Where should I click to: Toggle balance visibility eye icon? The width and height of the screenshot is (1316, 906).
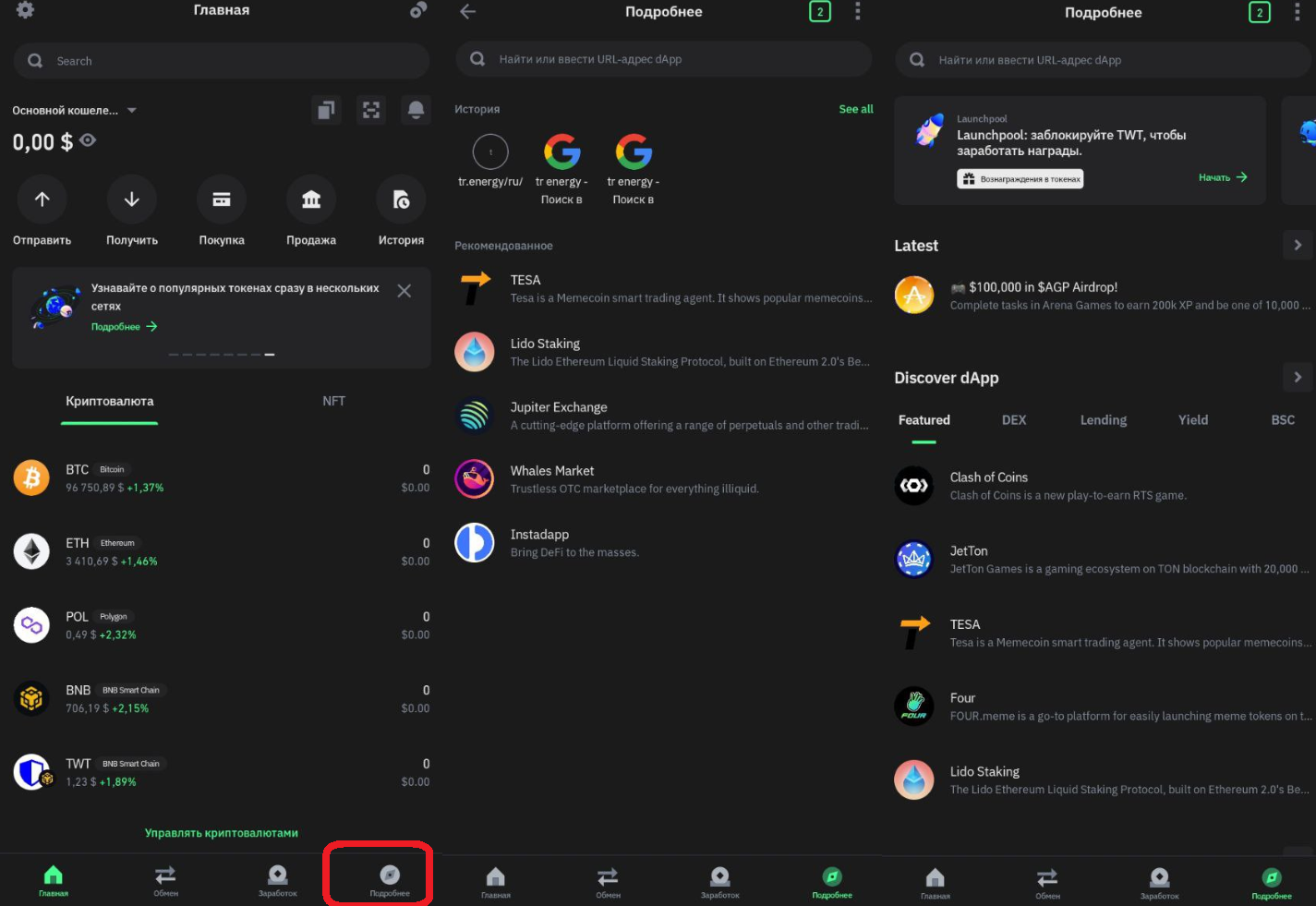pos(88,141)
